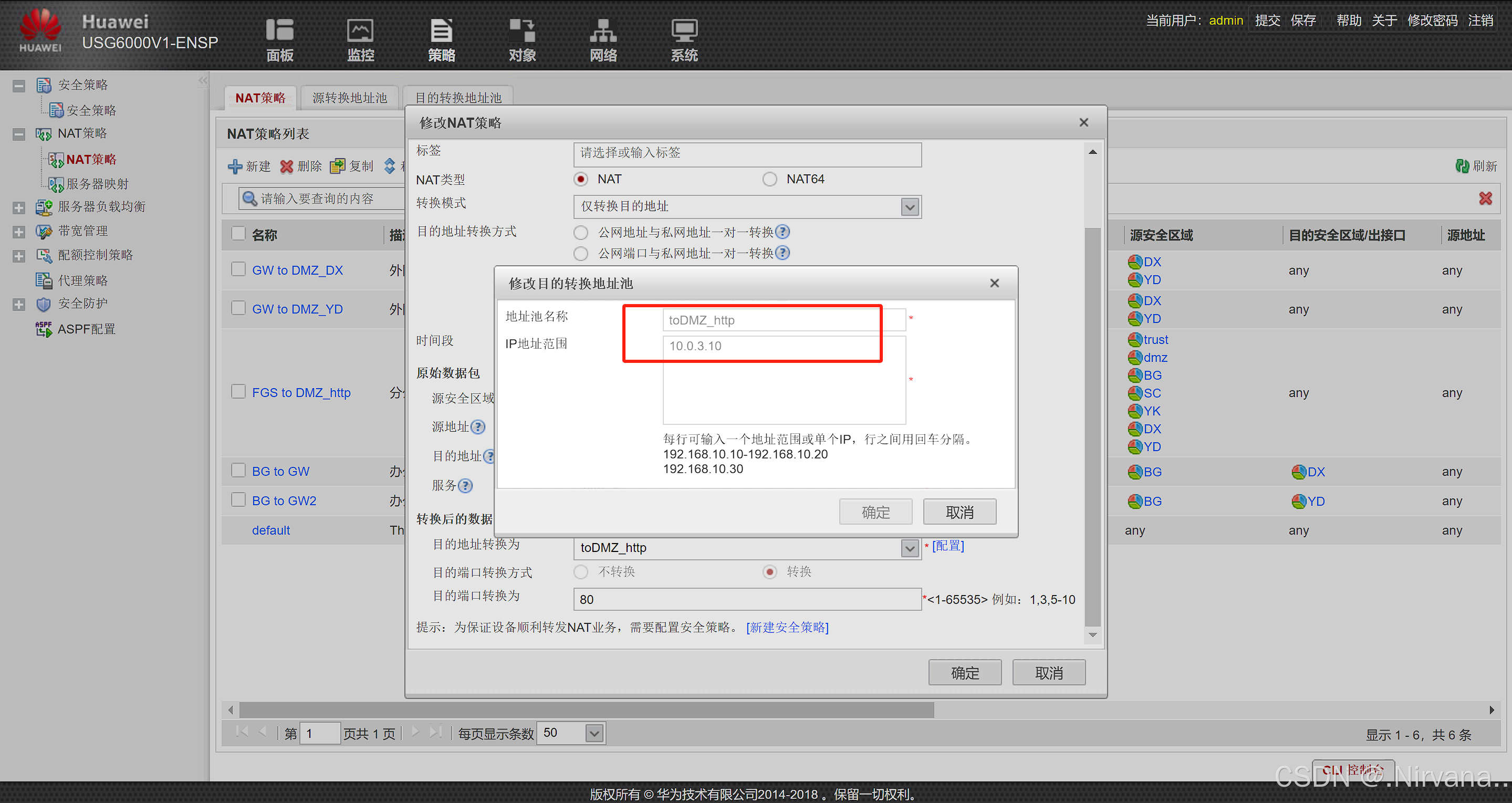Click the 安全防护 shield icon
1512x803 pixels.
click(44, 304)
